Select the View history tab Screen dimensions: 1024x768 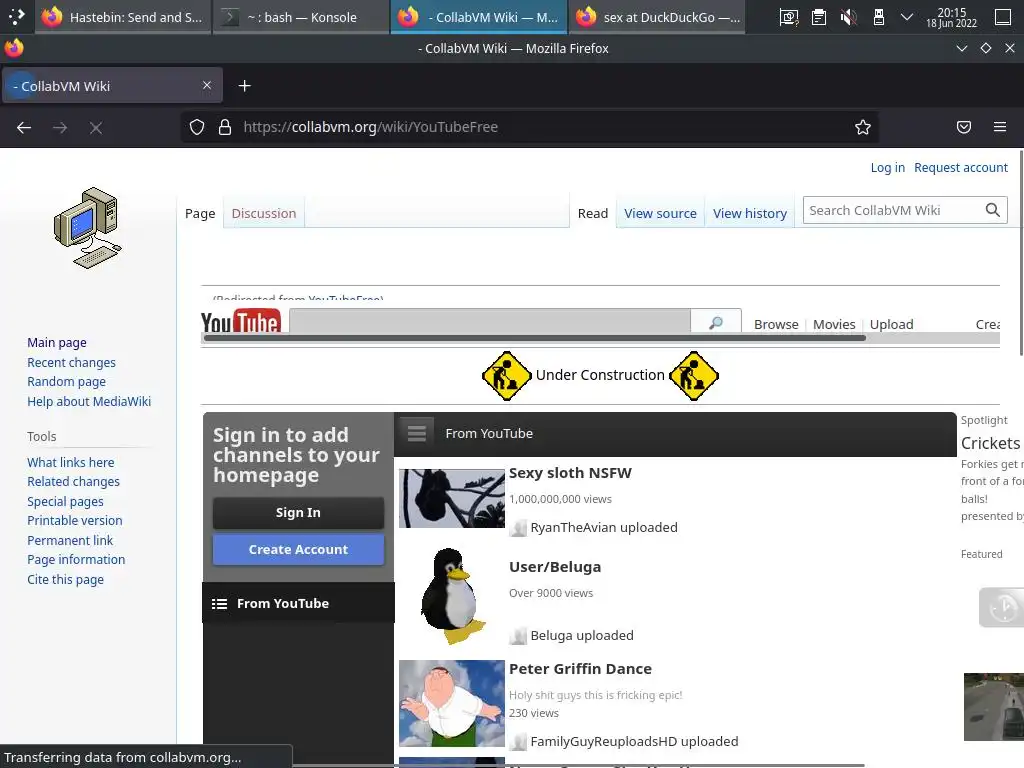(x=750, y=214)
